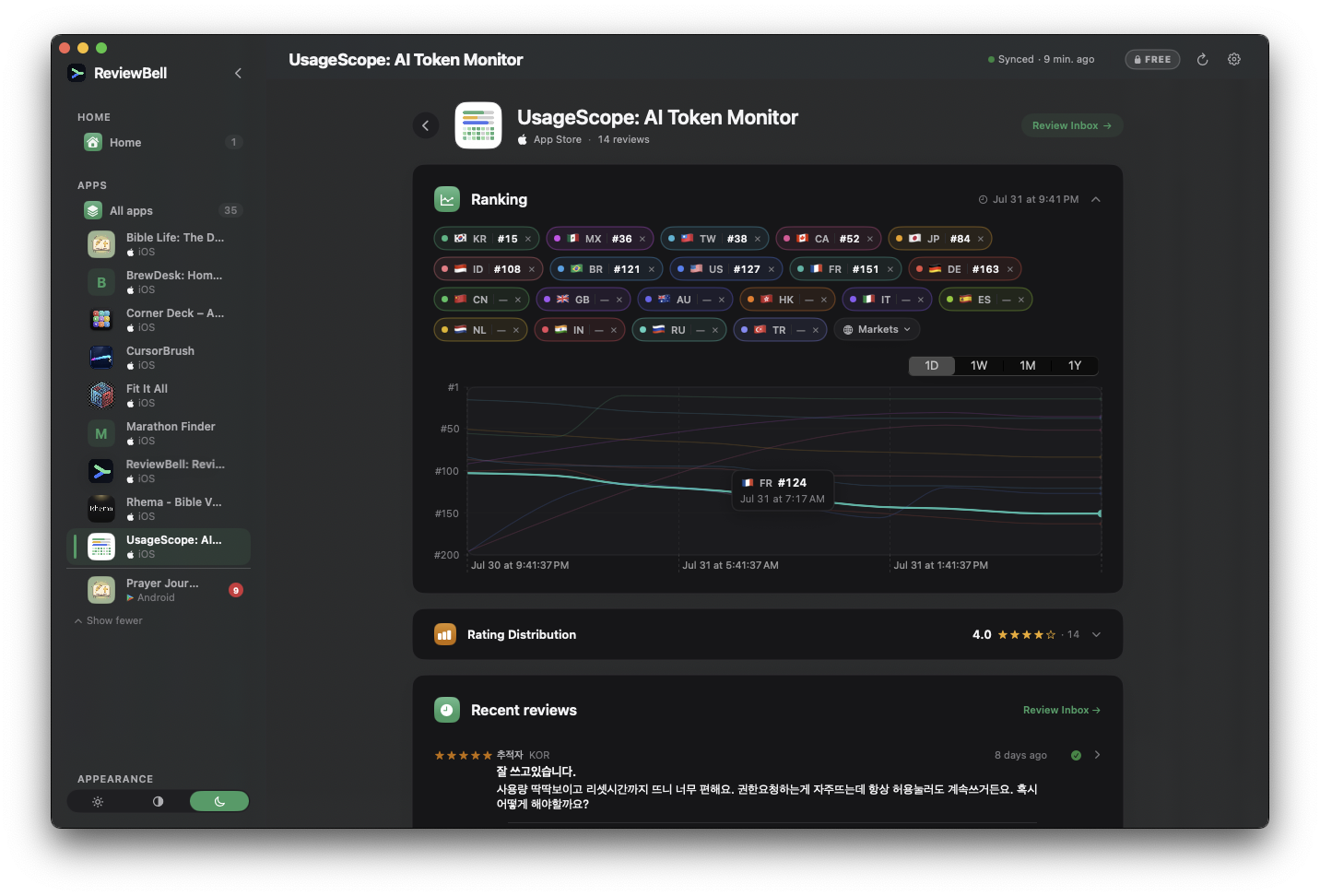The height and width of the screenshot is (896, 1320).
Task: Click the Recent reviews clock icon
Action: tap(447, 710)
